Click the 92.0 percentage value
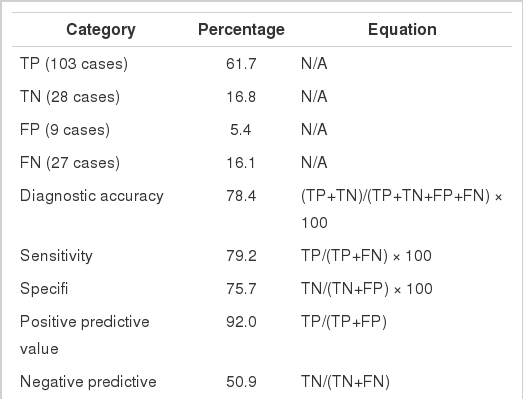The image size is (523, 399). tap(241, 322)
